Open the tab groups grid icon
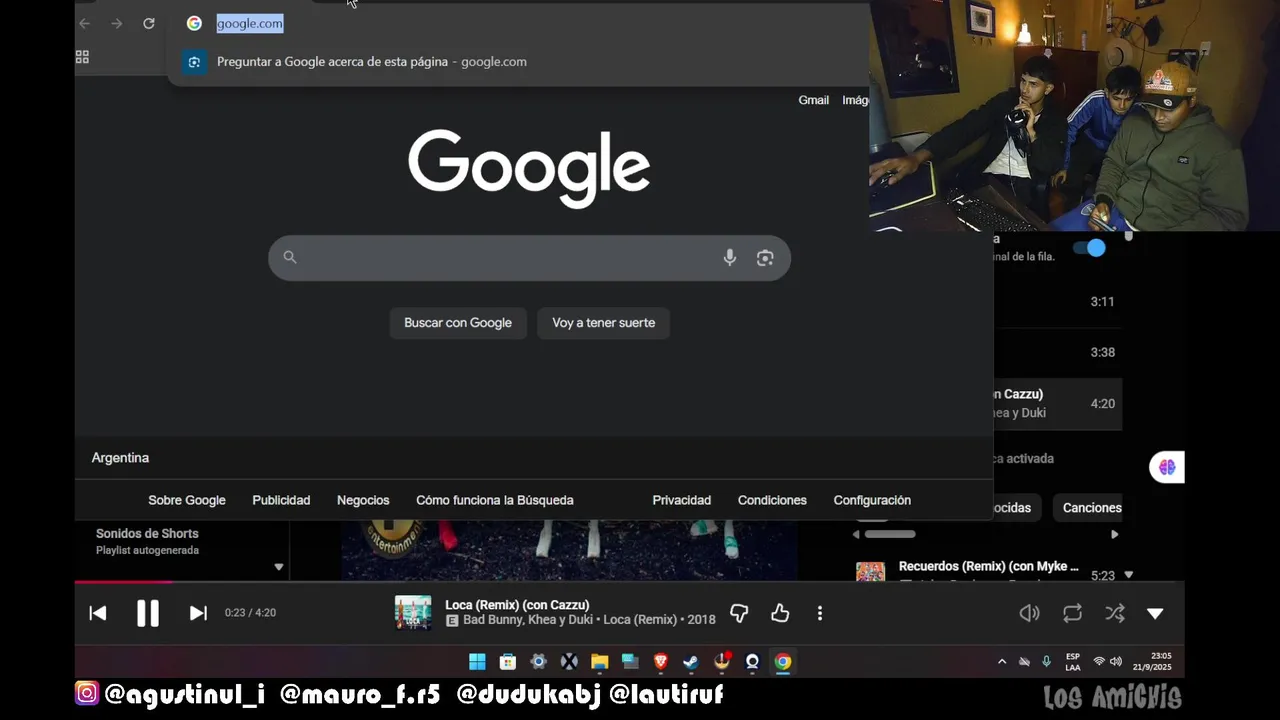 83,57
